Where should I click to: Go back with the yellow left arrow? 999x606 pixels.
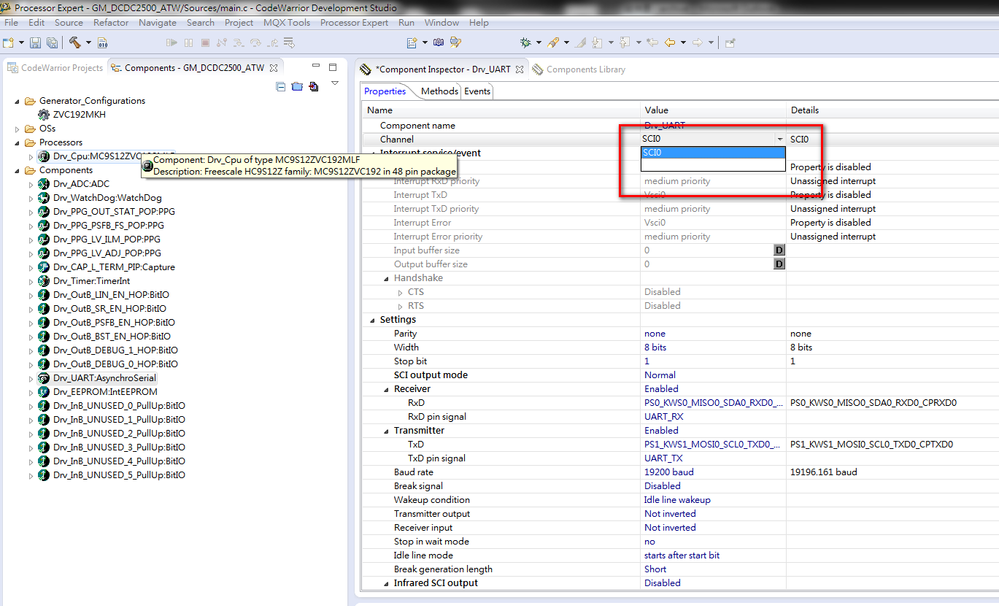[670, 43]
